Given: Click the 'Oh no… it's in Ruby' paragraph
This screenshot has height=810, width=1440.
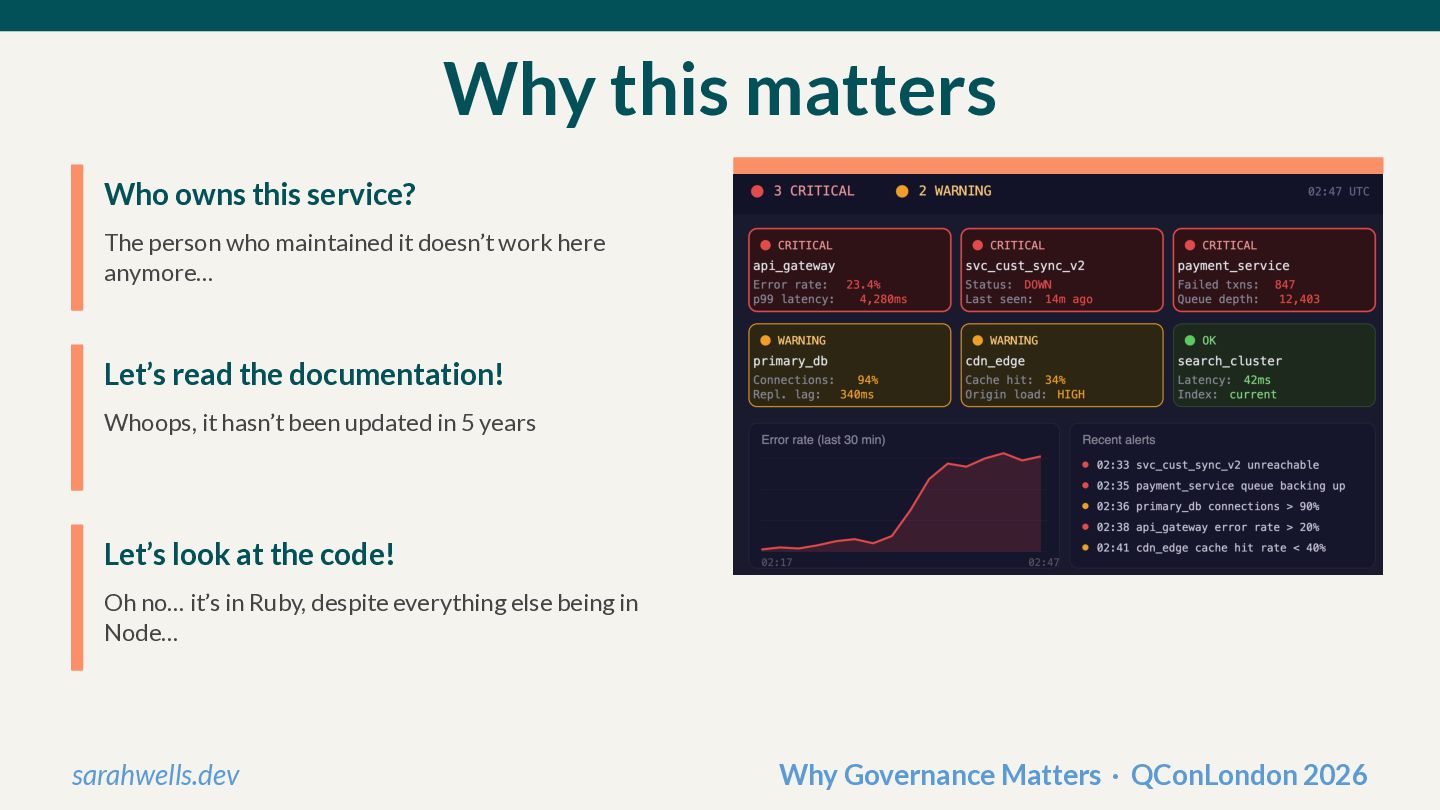Looking at the screenshot, I should click(x=371, y=618).
